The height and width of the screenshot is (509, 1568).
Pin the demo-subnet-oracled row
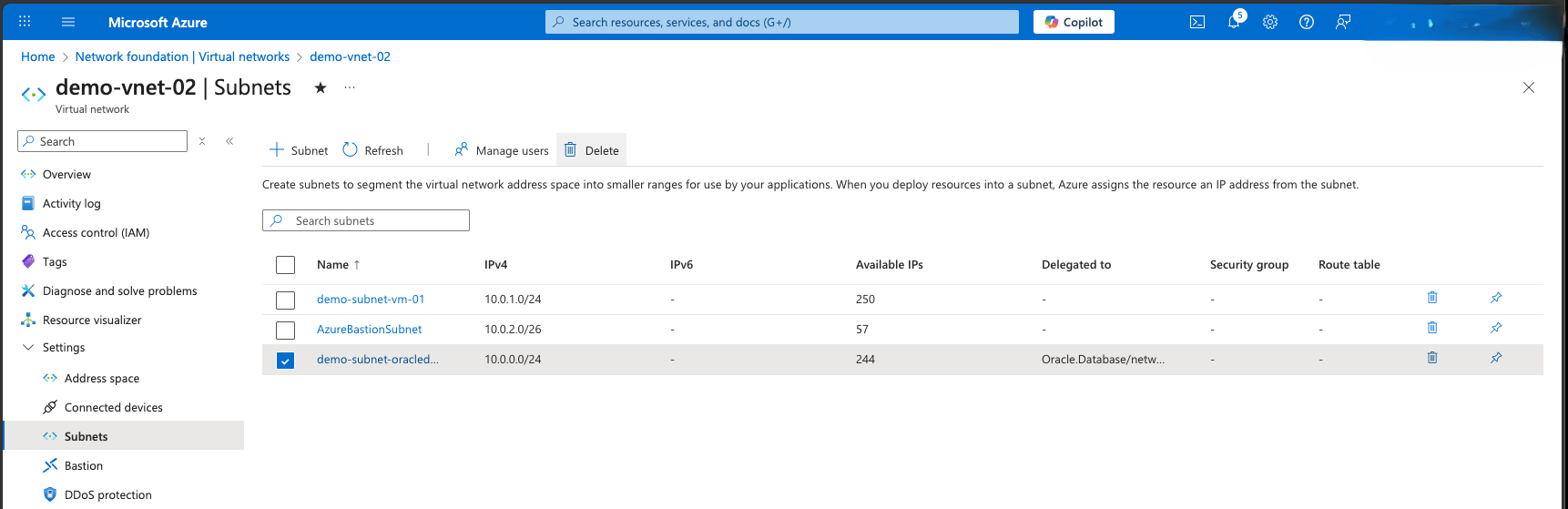point(1496,358)
